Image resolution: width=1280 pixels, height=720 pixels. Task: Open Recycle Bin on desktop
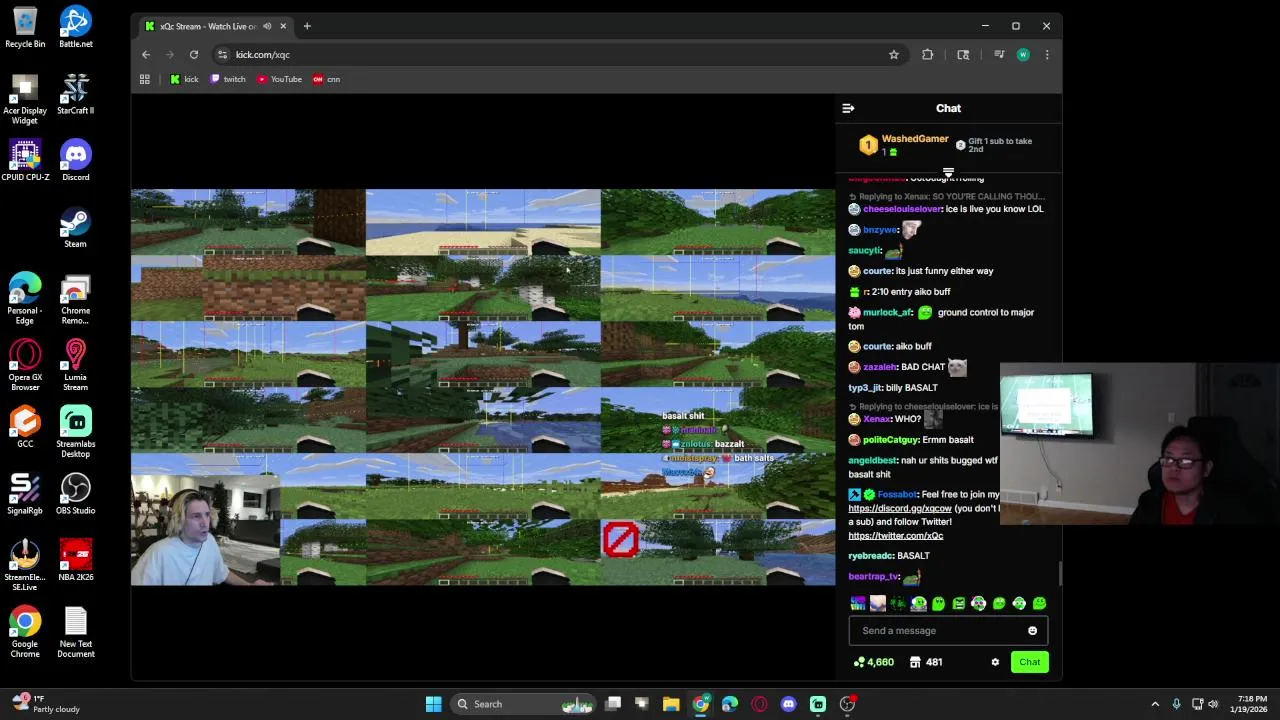pos(25,26)
